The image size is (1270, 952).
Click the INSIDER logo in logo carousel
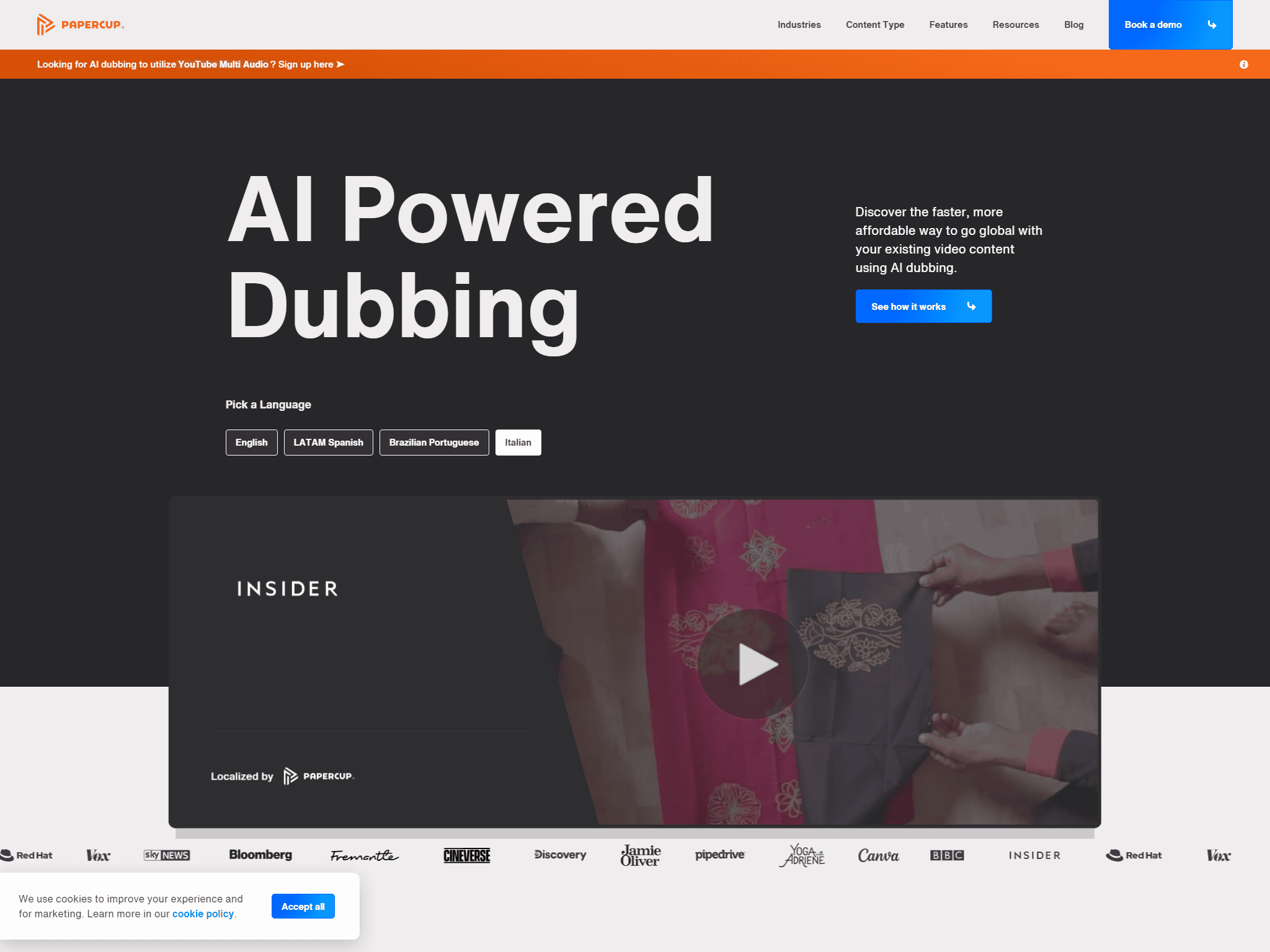[x=1034, y=855]
